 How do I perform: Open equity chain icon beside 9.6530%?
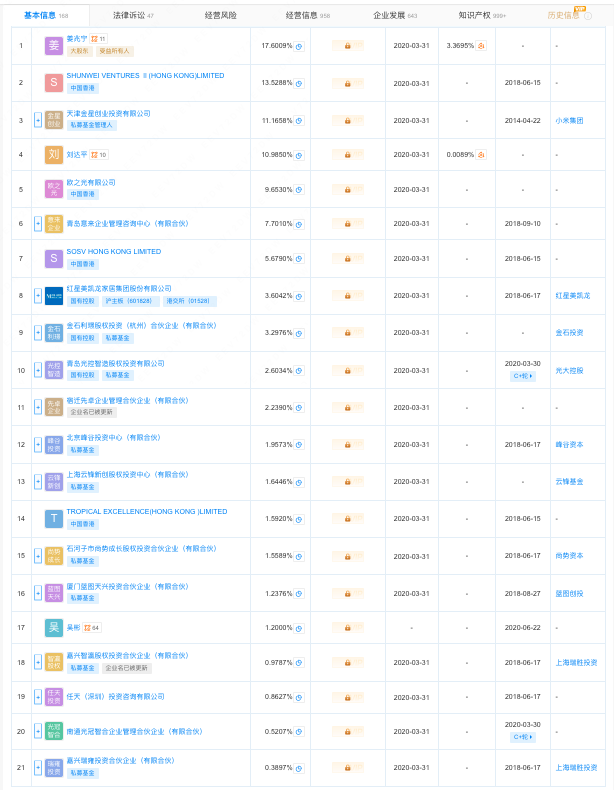[x=299, y=190]
